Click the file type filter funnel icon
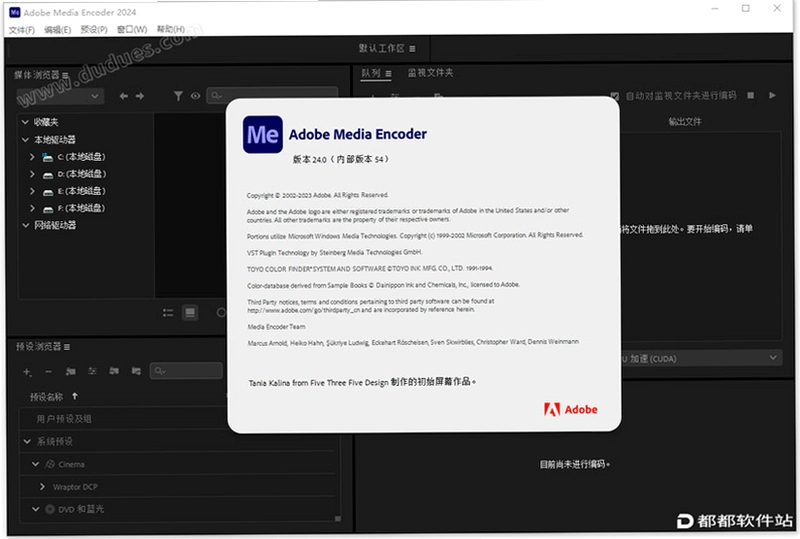 (178, 96)
